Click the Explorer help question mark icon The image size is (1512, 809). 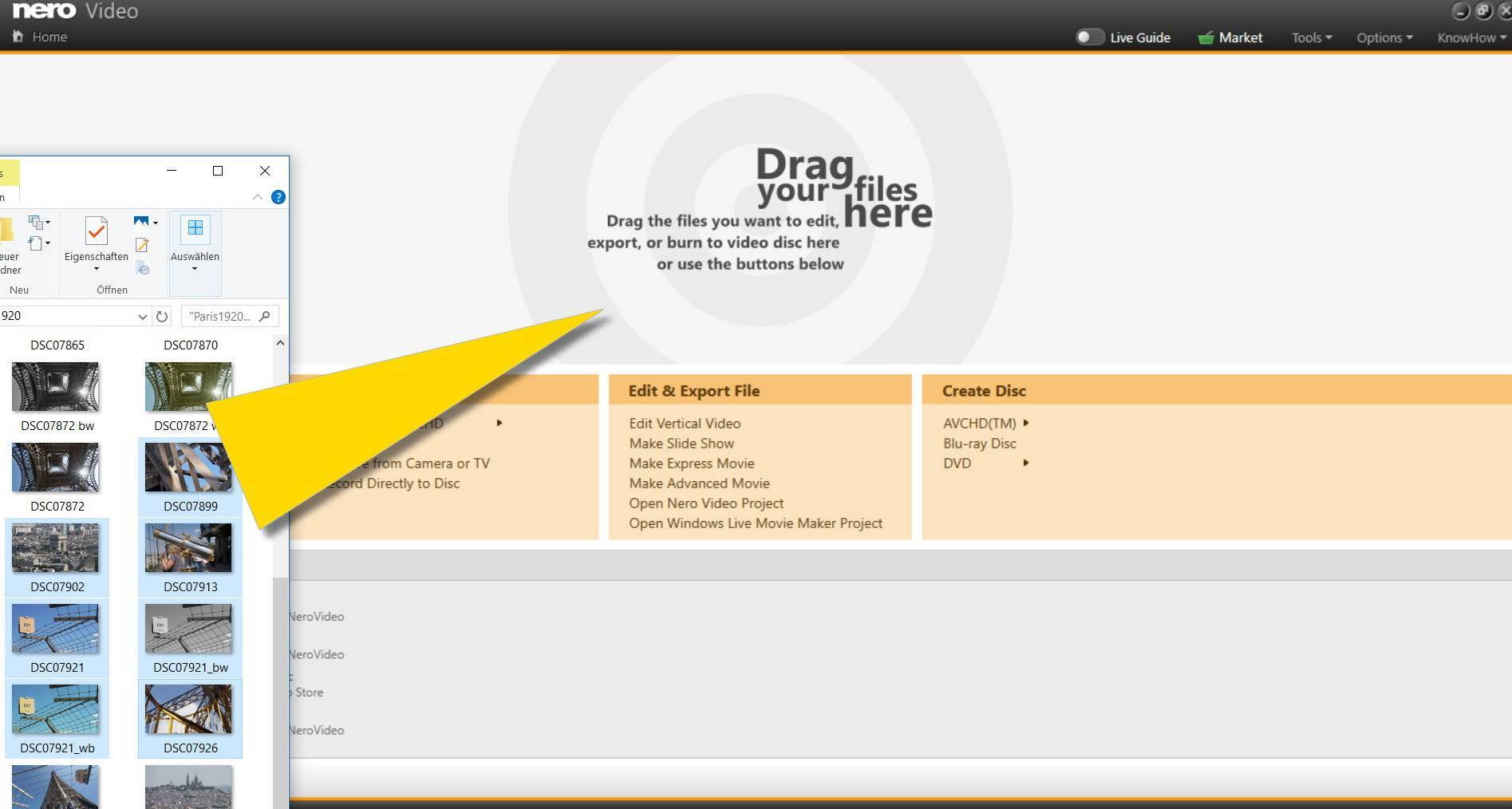point(278,197)
